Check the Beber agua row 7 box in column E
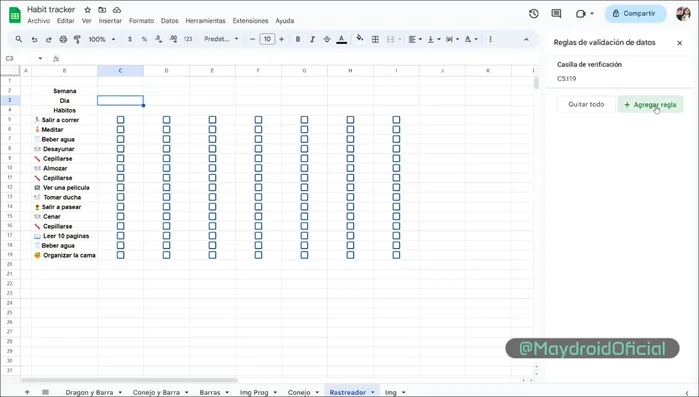Screen dimensions: 699x397 click(x=212, y=139)
